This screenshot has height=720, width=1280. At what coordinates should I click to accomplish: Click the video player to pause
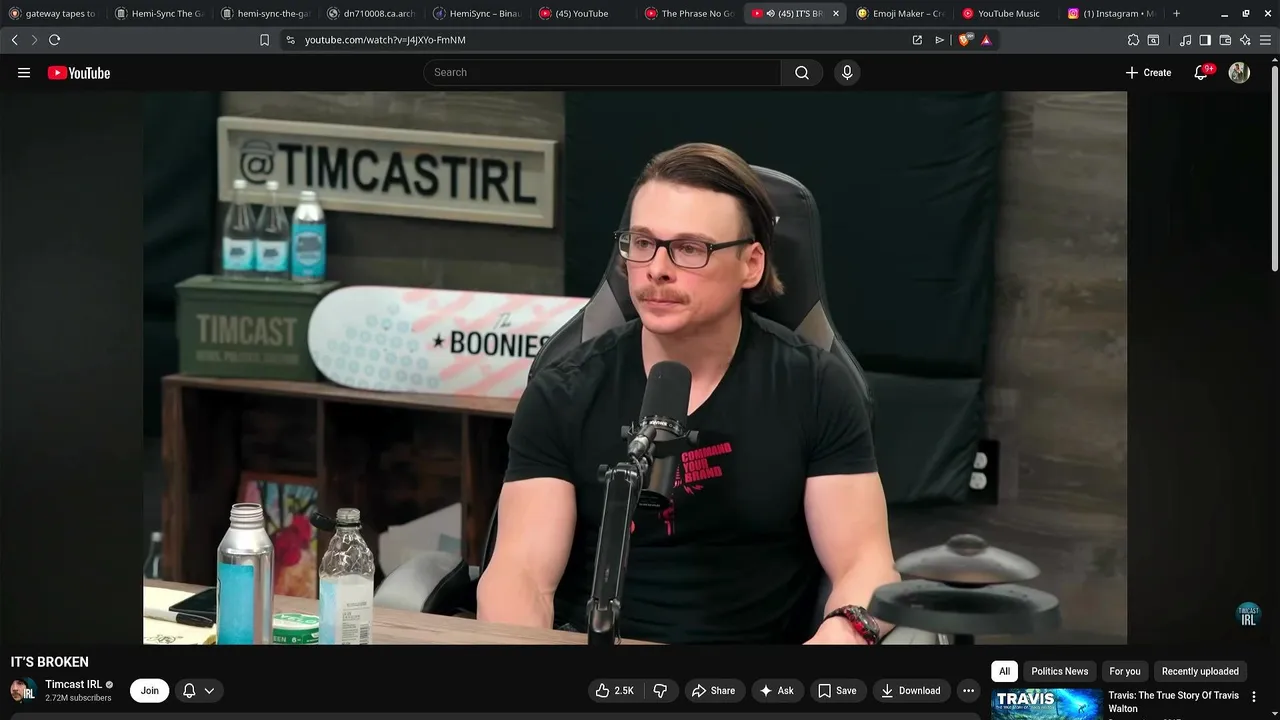click(x=635, y=368)
